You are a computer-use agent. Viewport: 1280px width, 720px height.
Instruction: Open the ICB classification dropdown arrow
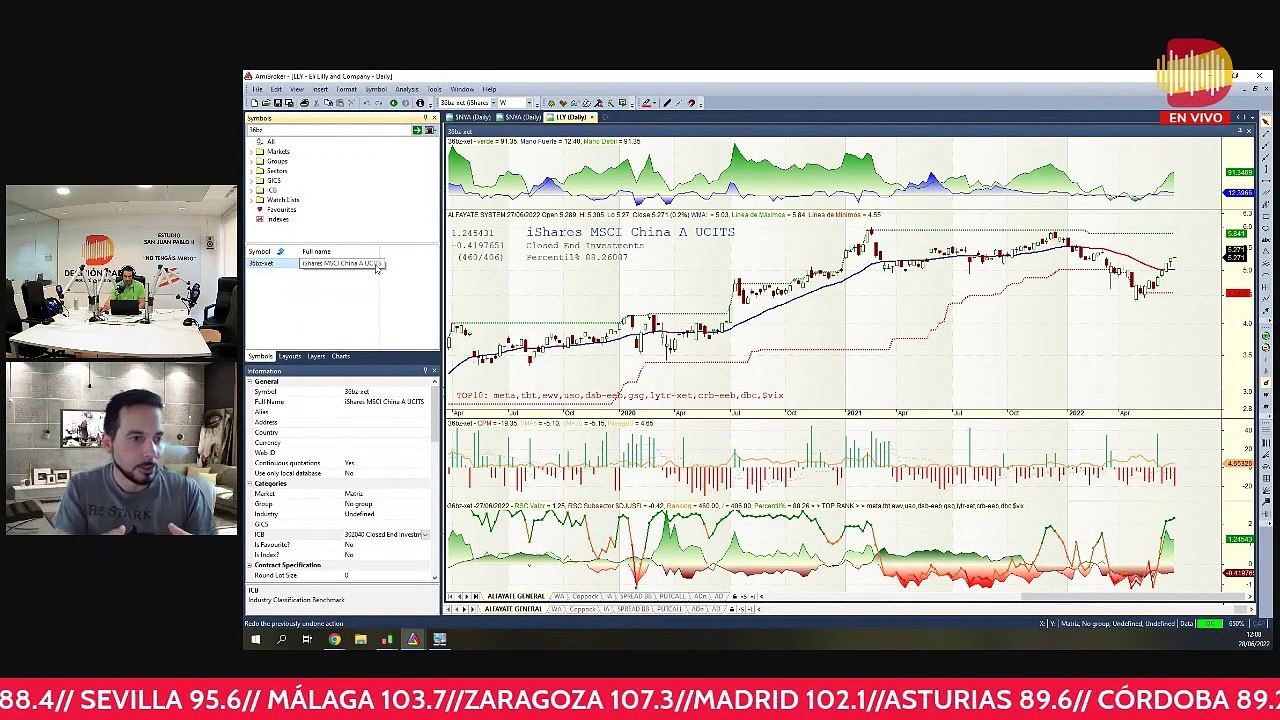coord(425,535)
